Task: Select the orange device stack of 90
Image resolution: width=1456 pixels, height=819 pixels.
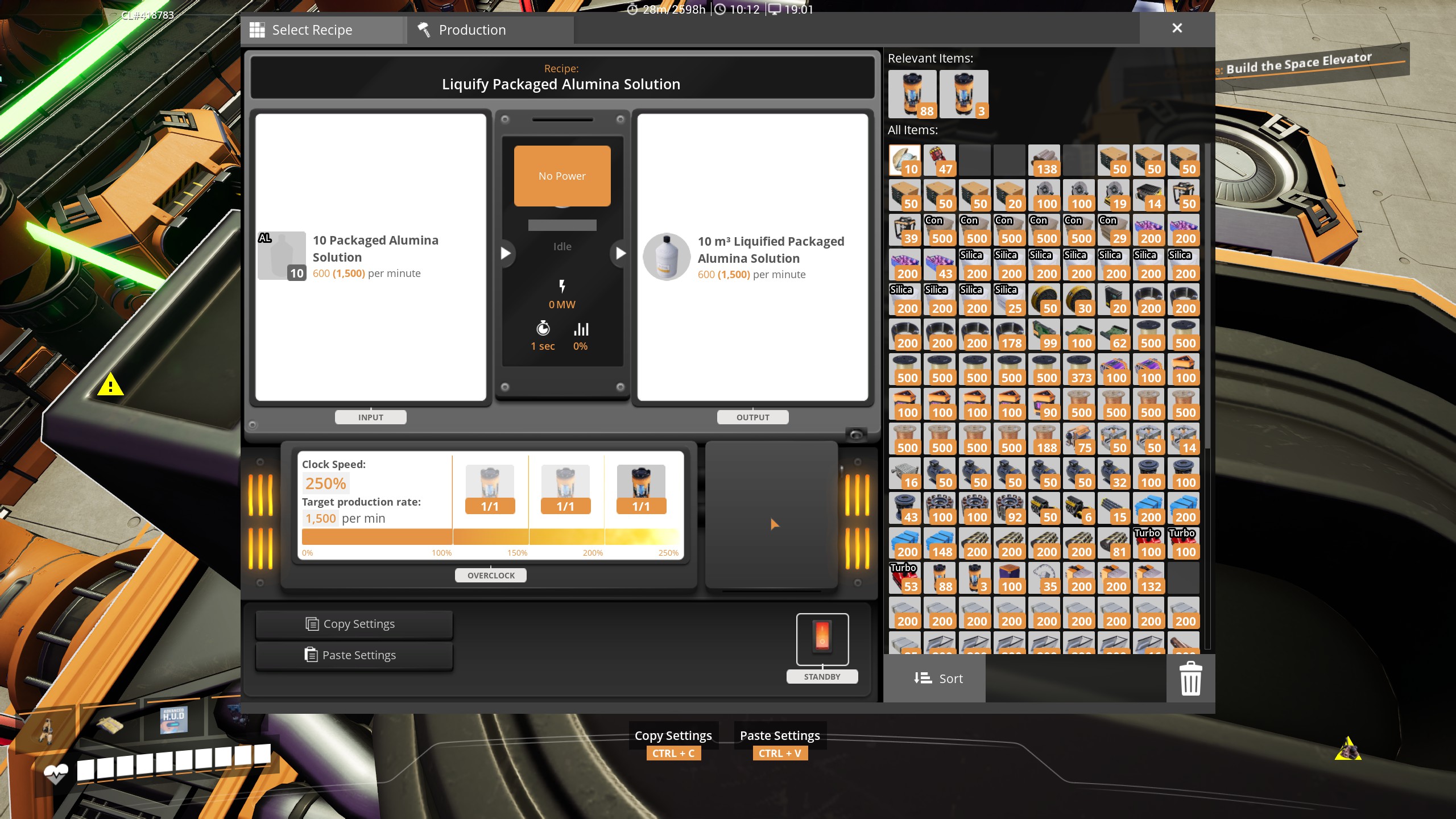Action: pos(1044,404)
